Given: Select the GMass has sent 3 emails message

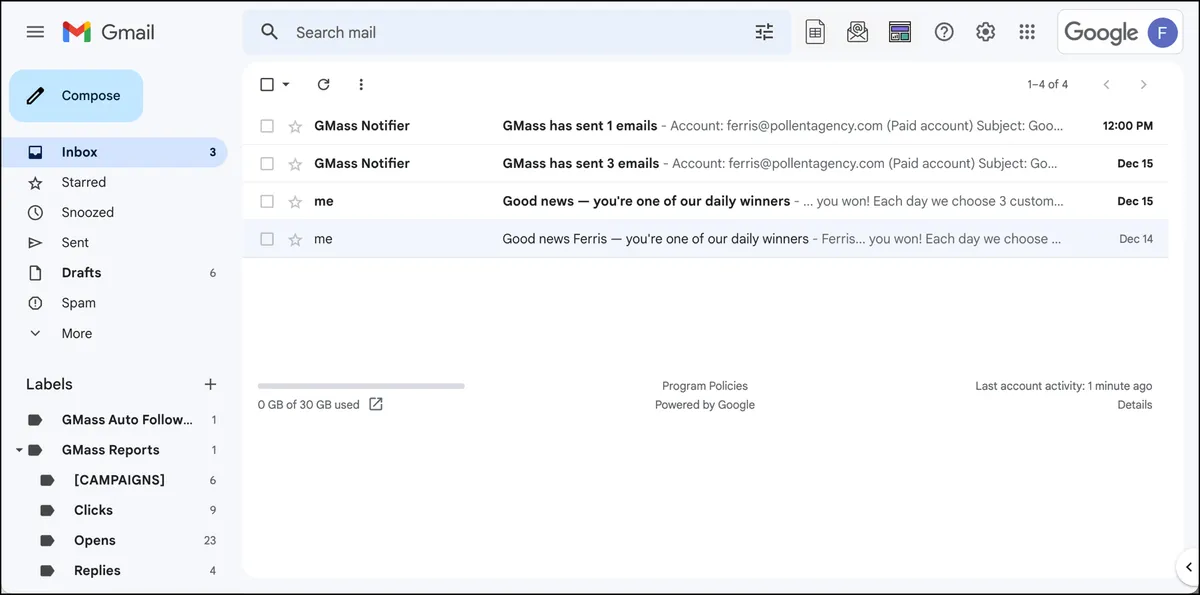Looking at the screenshot, I should click(267, 164).
